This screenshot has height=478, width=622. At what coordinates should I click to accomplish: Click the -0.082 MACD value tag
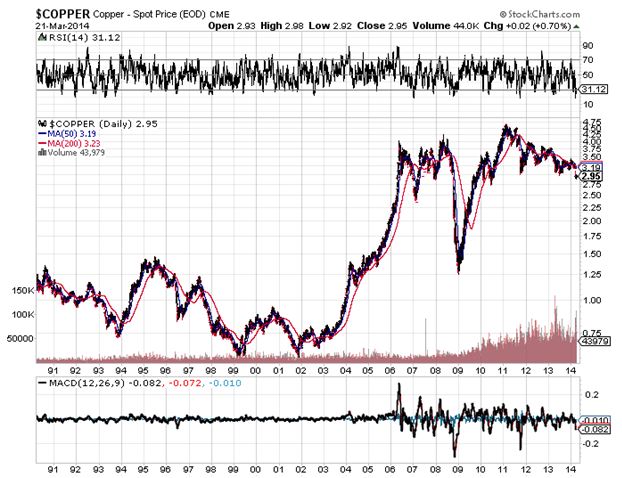tap(594, 429)
